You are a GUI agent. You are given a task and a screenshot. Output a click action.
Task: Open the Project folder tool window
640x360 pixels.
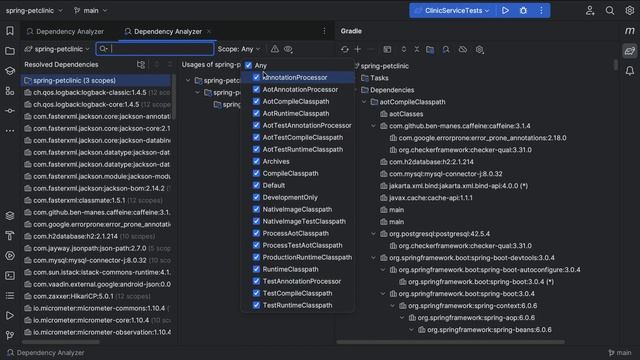click(x=10, y=51)
